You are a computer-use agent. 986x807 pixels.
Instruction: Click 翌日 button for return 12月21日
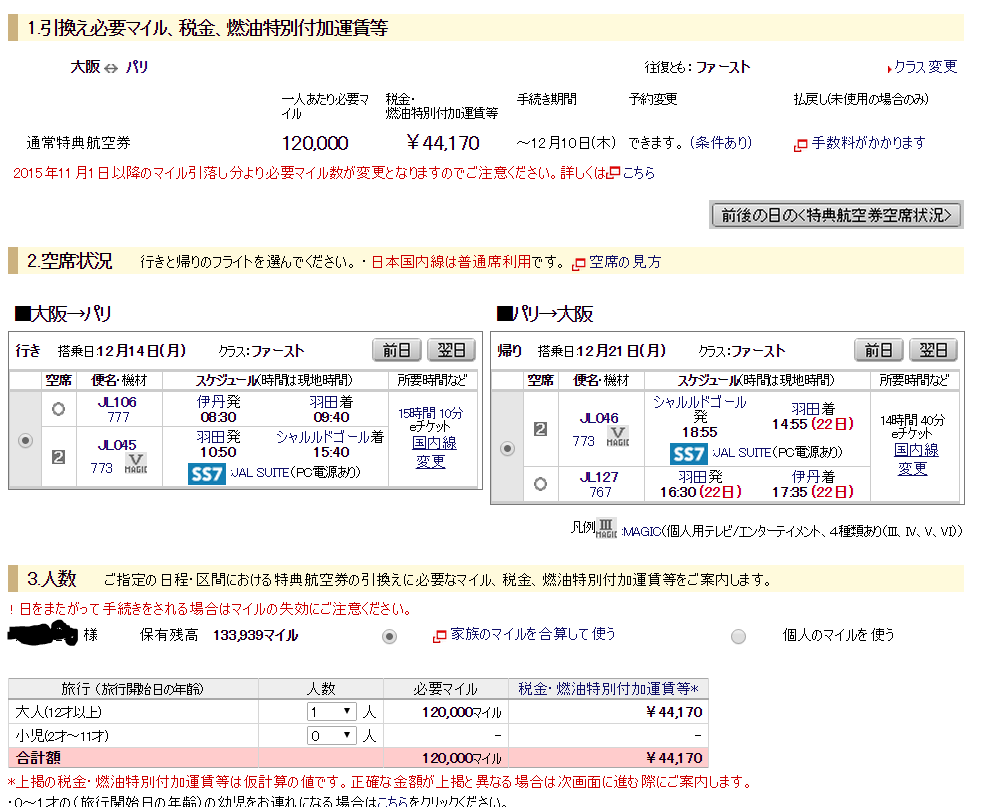pyautogui.click(x=933, y=350)
